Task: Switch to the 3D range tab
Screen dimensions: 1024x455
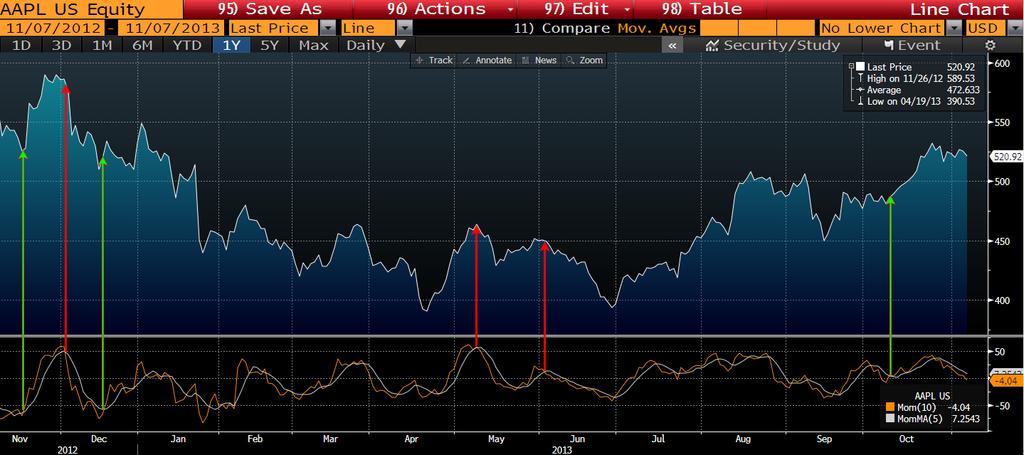Action: click(x=61, y=45)
